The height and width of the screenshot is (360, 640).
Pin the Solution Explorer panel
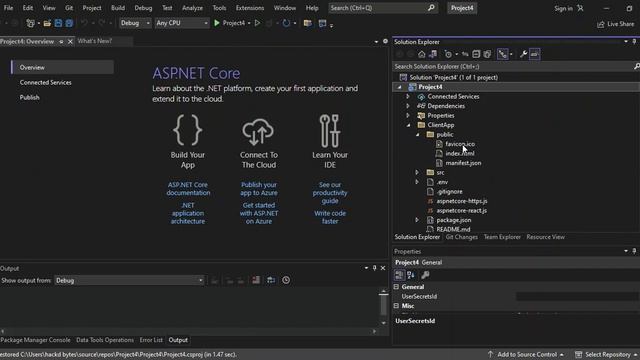[x=634, y=42]
